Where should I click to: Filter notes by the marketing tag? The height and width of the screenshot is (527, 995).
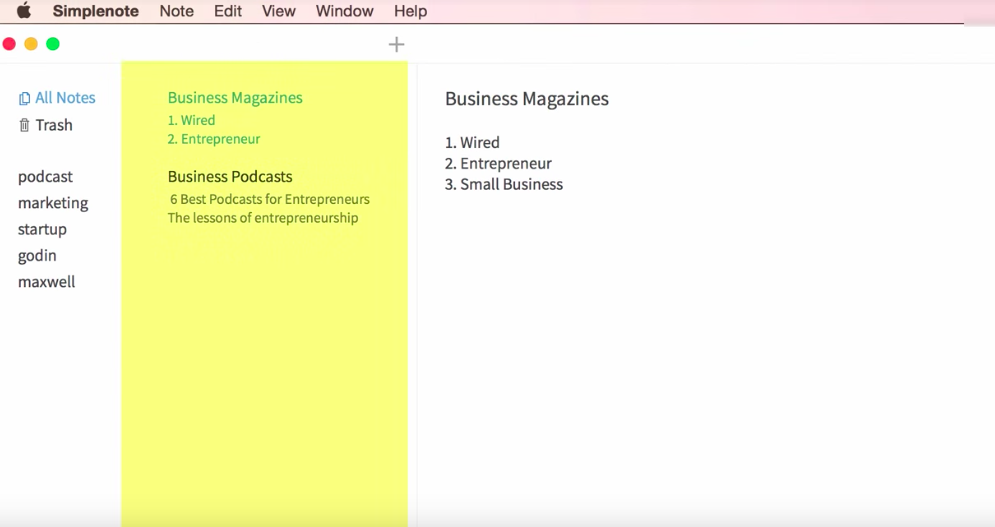coord(53,203)
